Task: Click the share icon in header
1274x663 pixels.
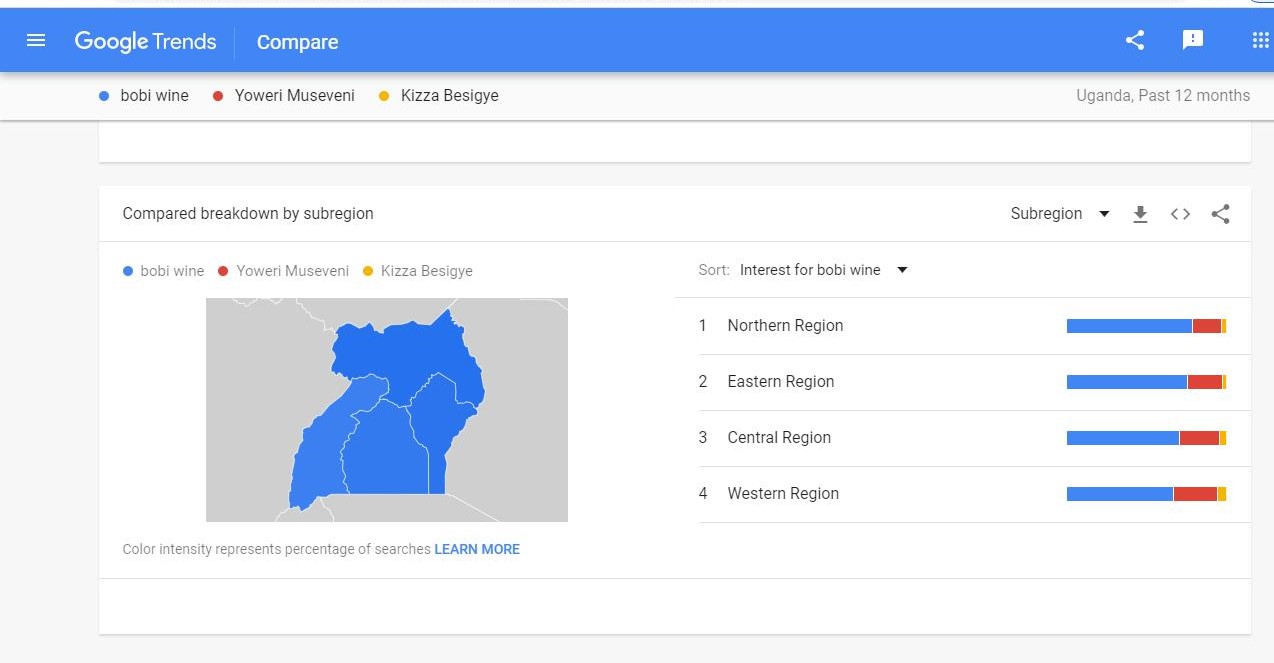Action: [x=1135, y=41]
